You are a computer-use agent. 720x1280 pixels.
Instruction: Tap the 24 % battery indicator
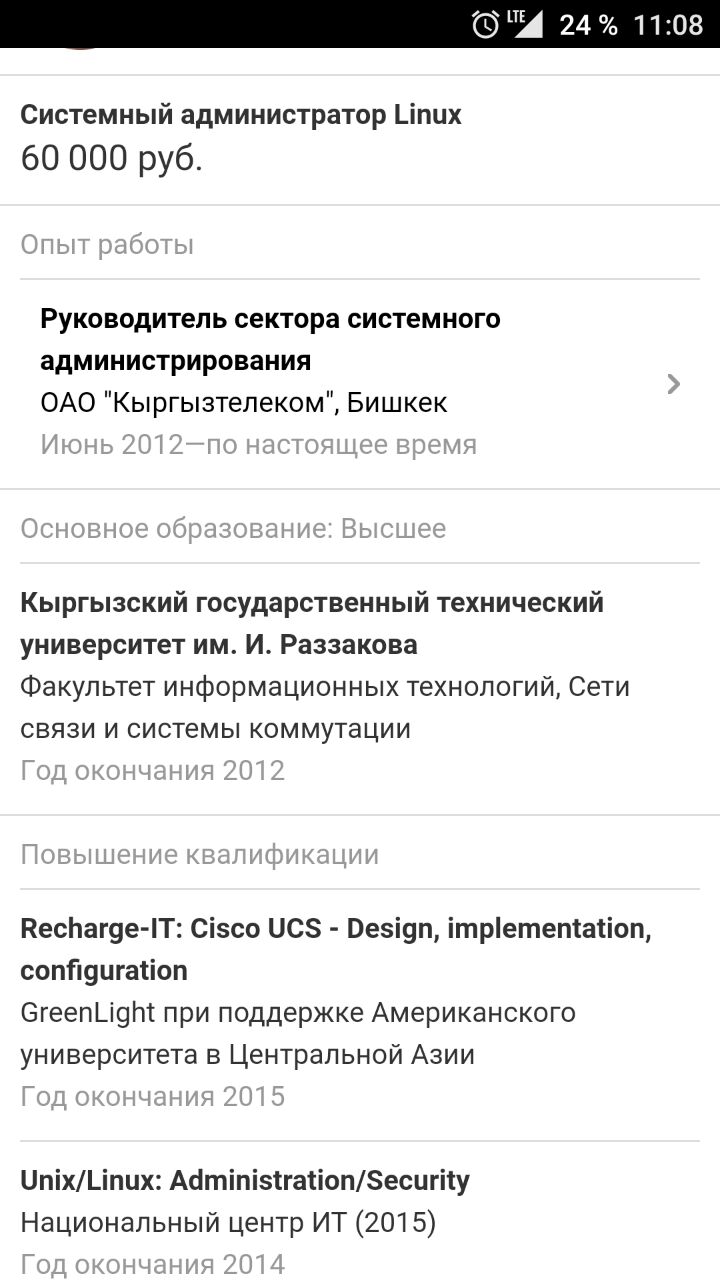[588, 25]
